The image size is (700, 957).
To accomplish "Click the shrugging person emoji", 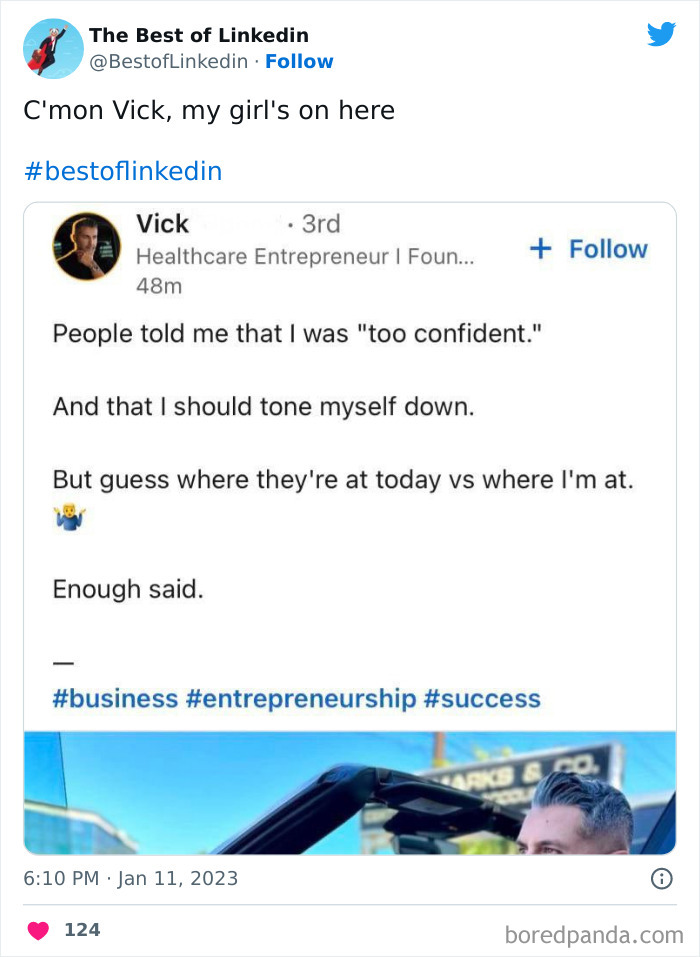I will click(x=69, y=518).
